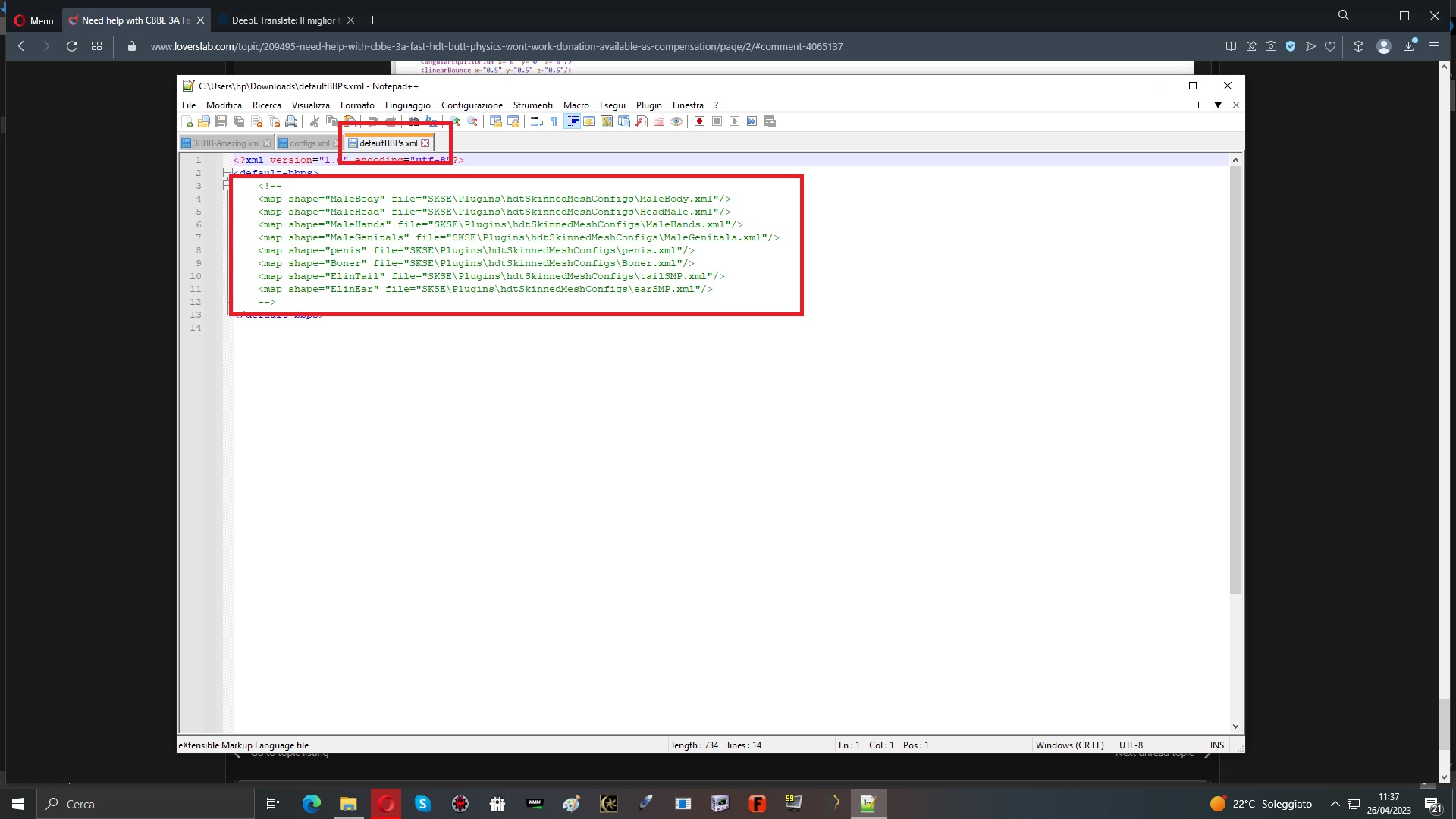Close the 3BBB-Amazing.xml tab
Image resolution: width=1456 pixels, height=819 pixels.
[267, 143]
